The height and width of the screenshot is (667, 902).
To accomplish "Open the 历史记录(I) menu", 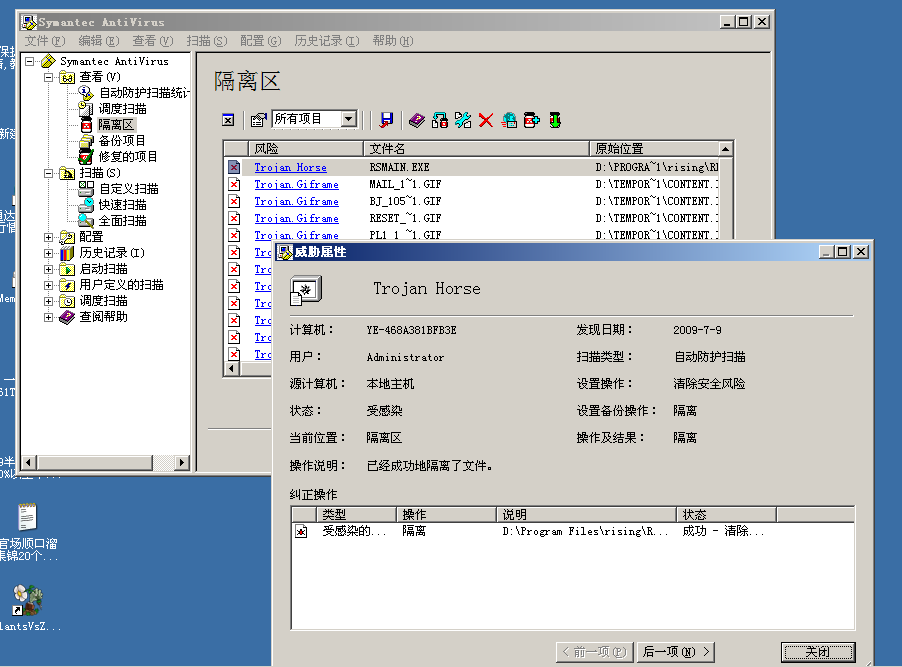I will pyautogui.click(x=327, y=41).
